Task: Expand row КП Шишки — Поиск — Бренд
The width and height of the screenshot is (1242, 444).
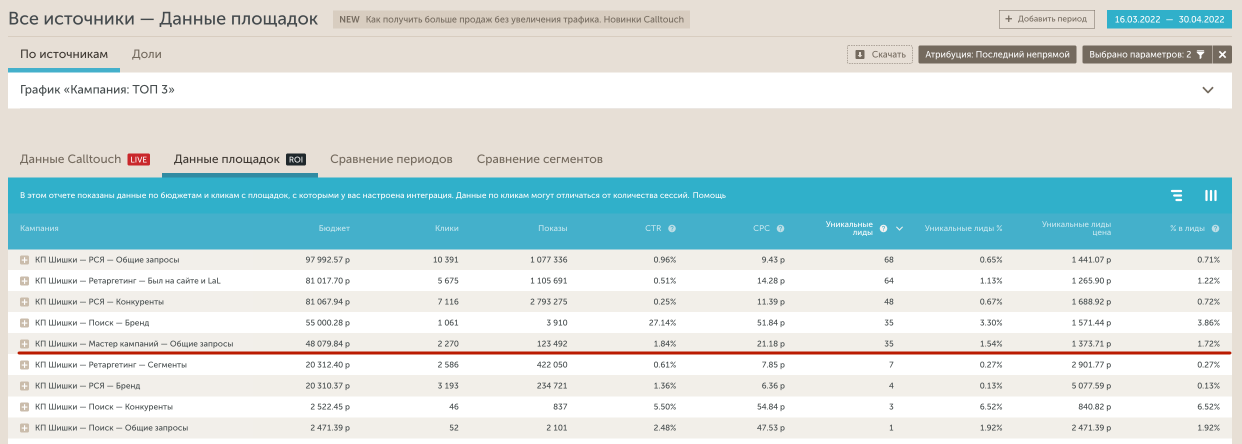Action: point(25,323)
